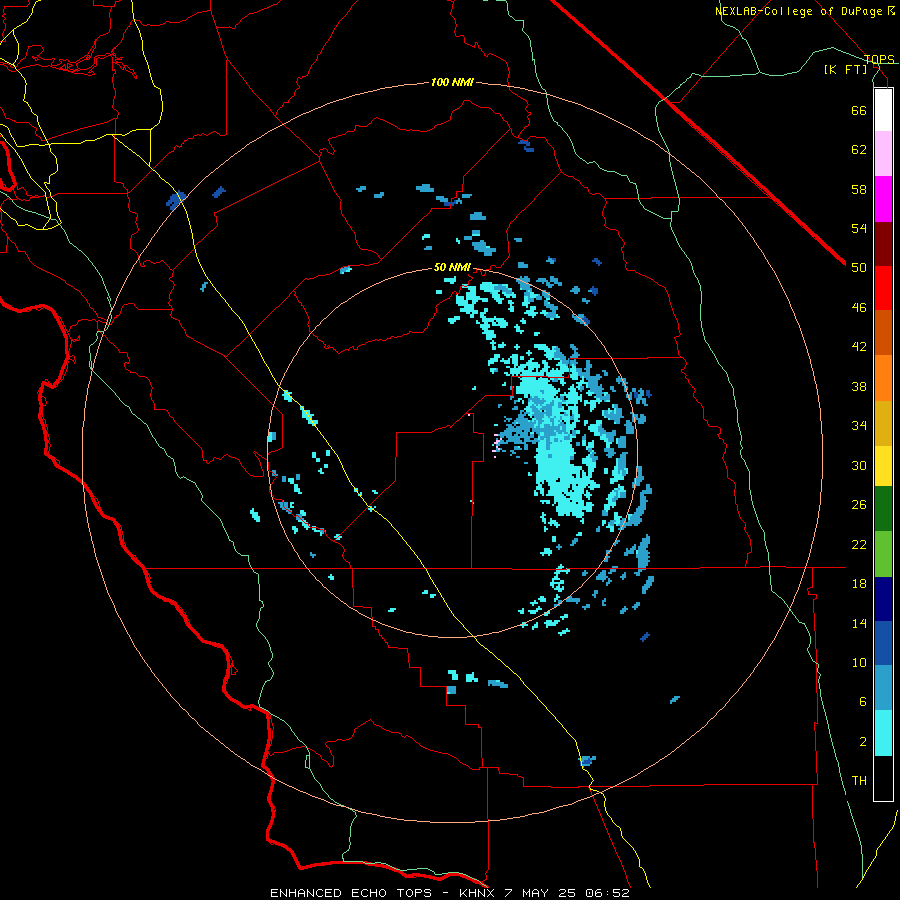This screenshot has height=900, width=900.
Task: Click the navy blue legend swatch
Action: (883, 599)
